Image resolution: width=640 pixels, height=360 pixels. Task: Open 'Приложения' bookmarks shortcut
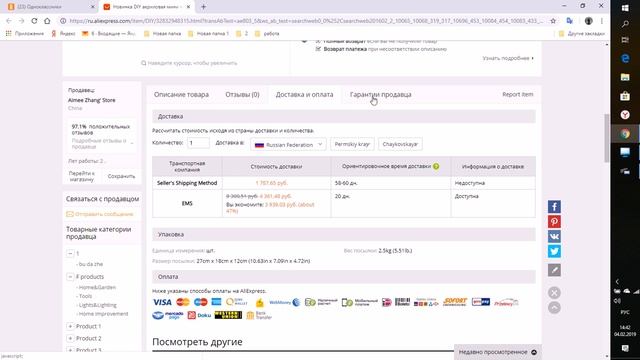coord(25,33)
